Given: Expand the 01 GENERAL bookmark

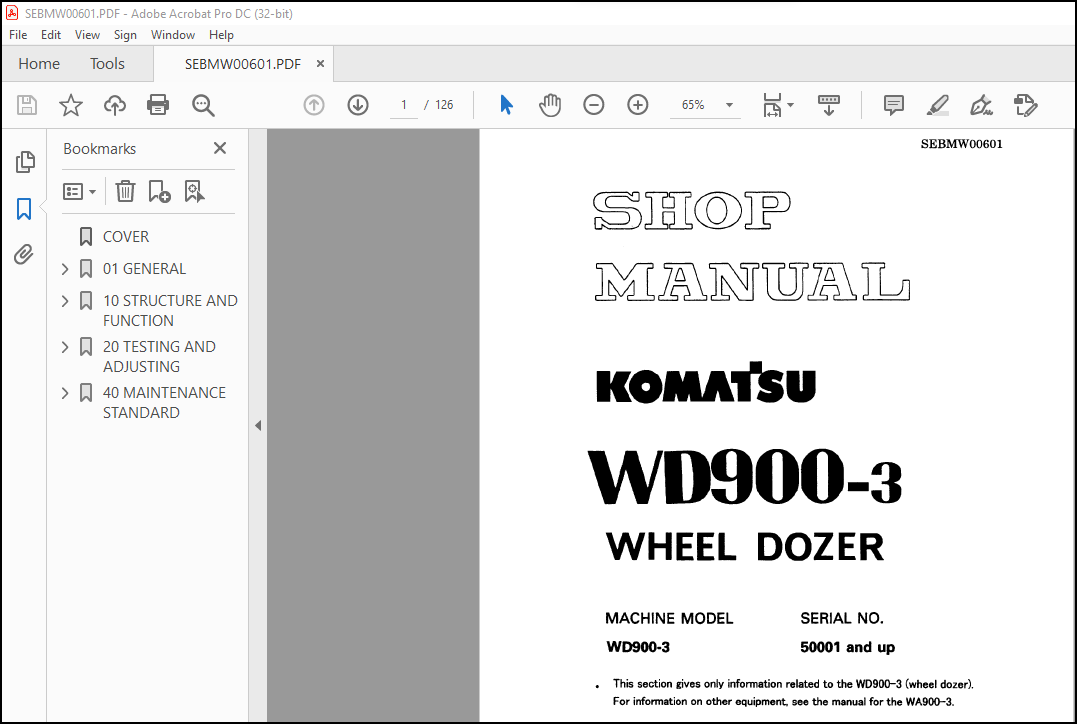Looking at the screenshot, I should click(x=65, y=269).
